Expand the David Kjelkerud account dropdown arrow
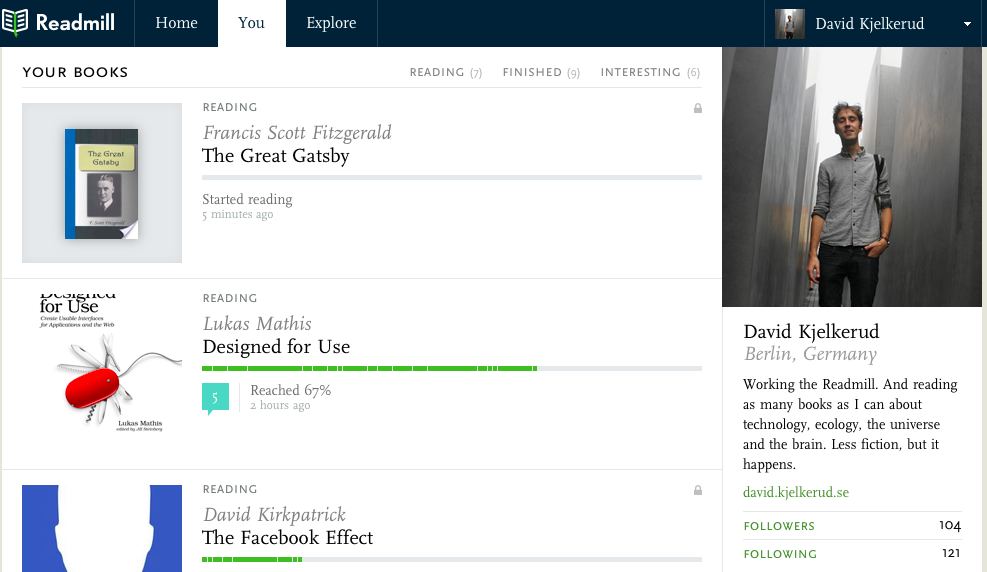This screenshot has height=572, width=987. 967,24
